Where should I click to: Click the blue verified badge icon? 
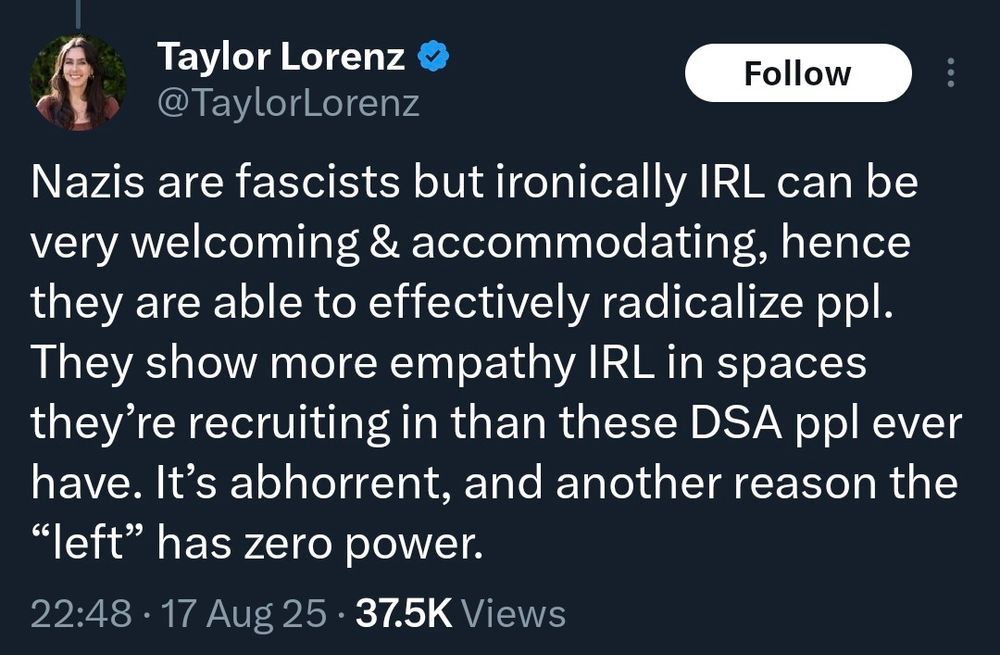[431, 59]
